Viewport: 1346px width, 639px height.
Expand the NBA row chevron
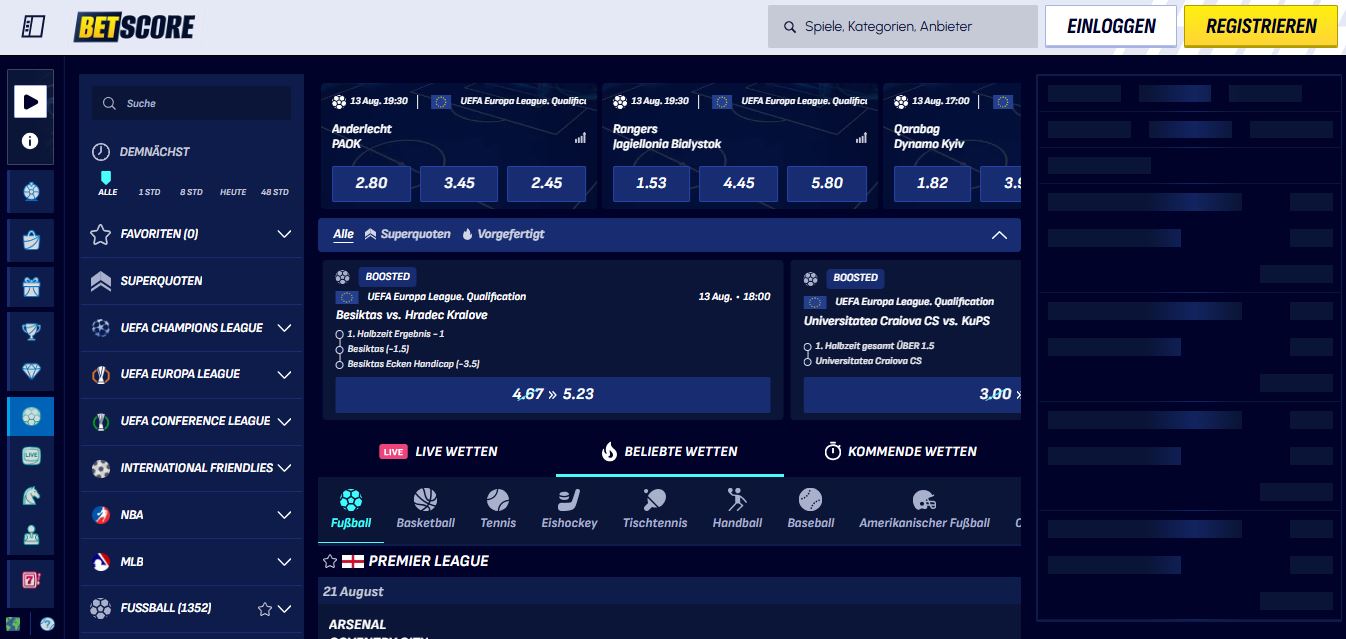[x=284, y=515]
